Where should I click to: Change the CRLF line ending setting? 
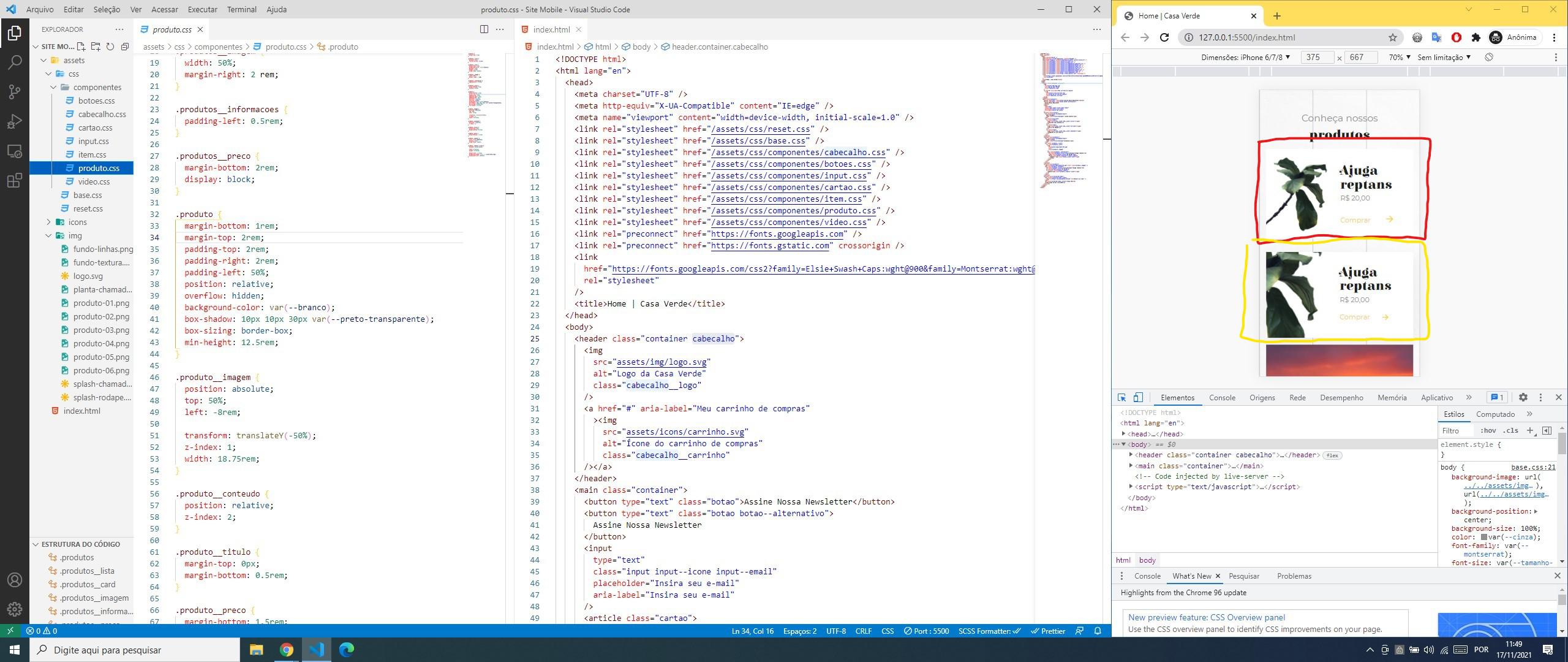(x=863, y=631)
